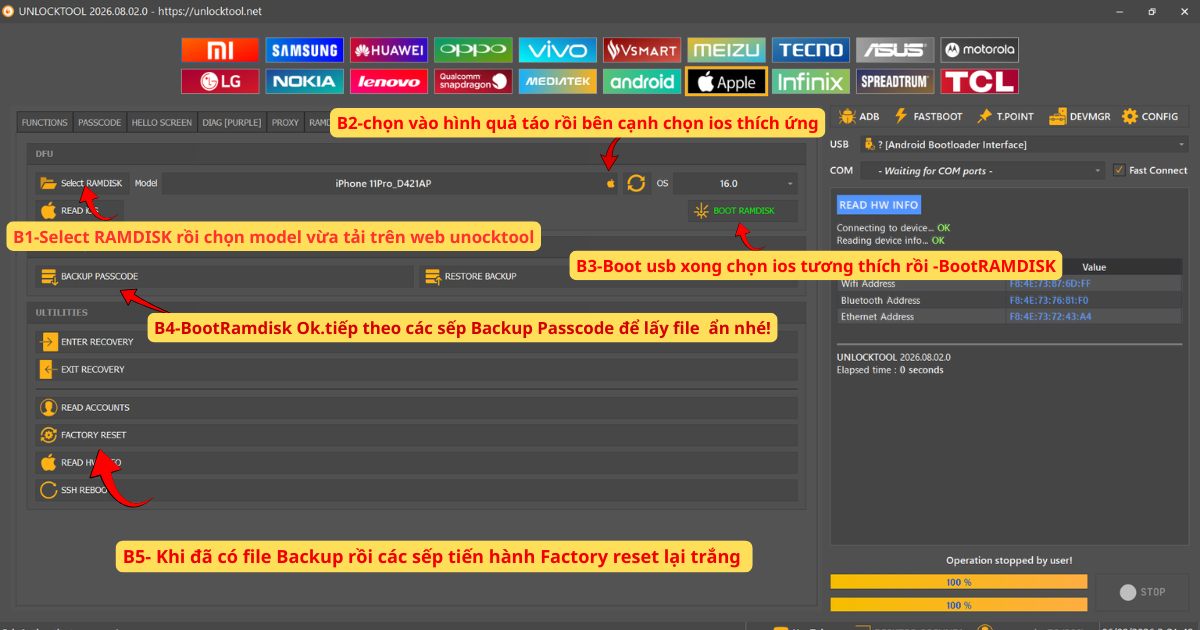1200x630 pixels.
Task: Toggle the Fast Connect checkbox
Action: 1119,170
